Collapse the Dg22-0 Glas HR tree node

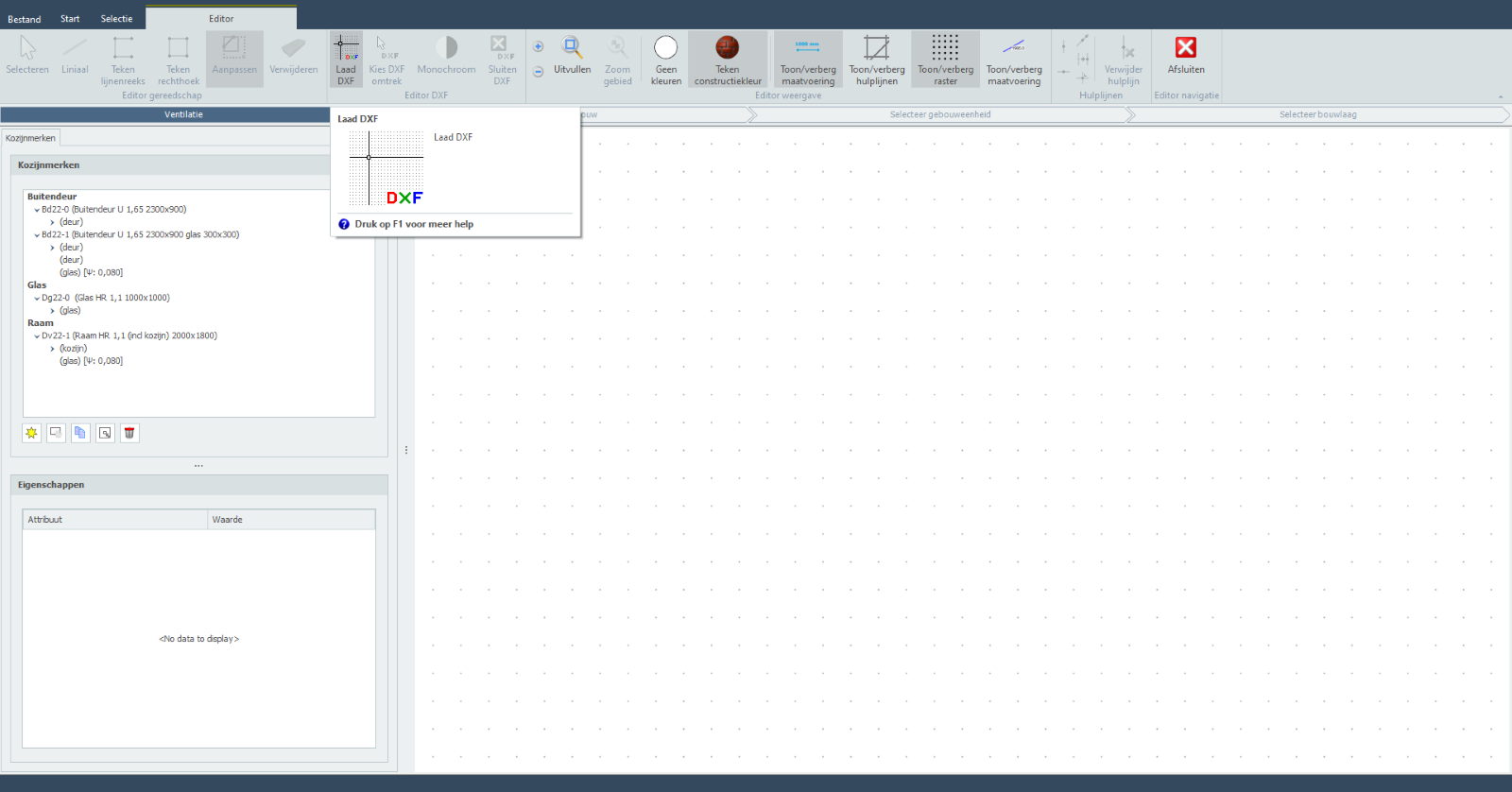tap(37, 299)
